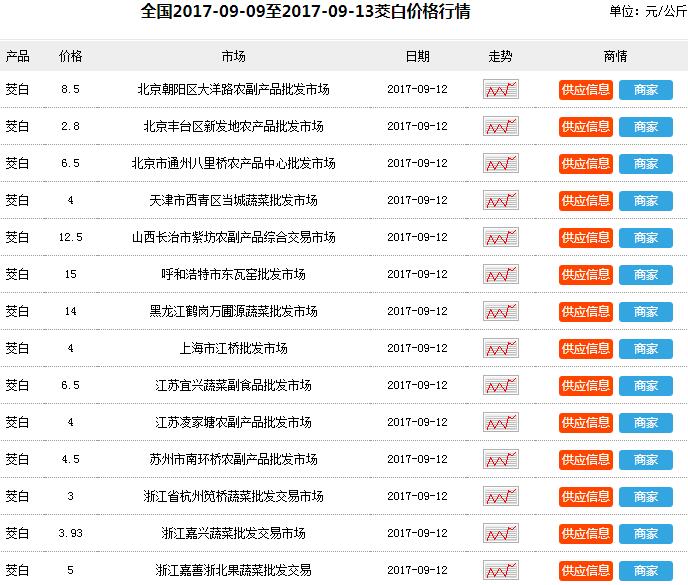Click the 价格 column header
Screen dimensions: 688x585
(70, 56)
